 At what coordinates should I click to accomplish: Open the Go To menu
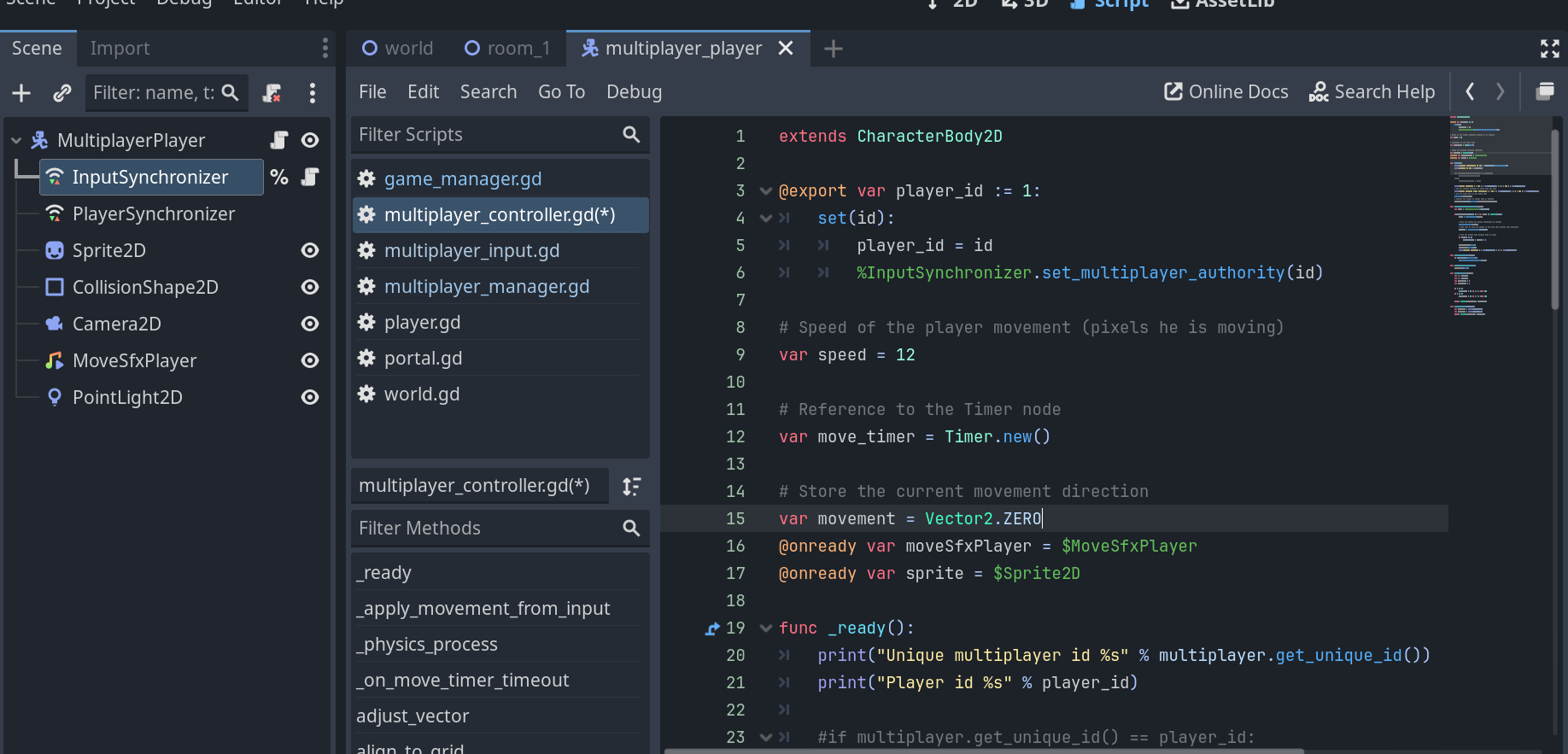[561, 91]
